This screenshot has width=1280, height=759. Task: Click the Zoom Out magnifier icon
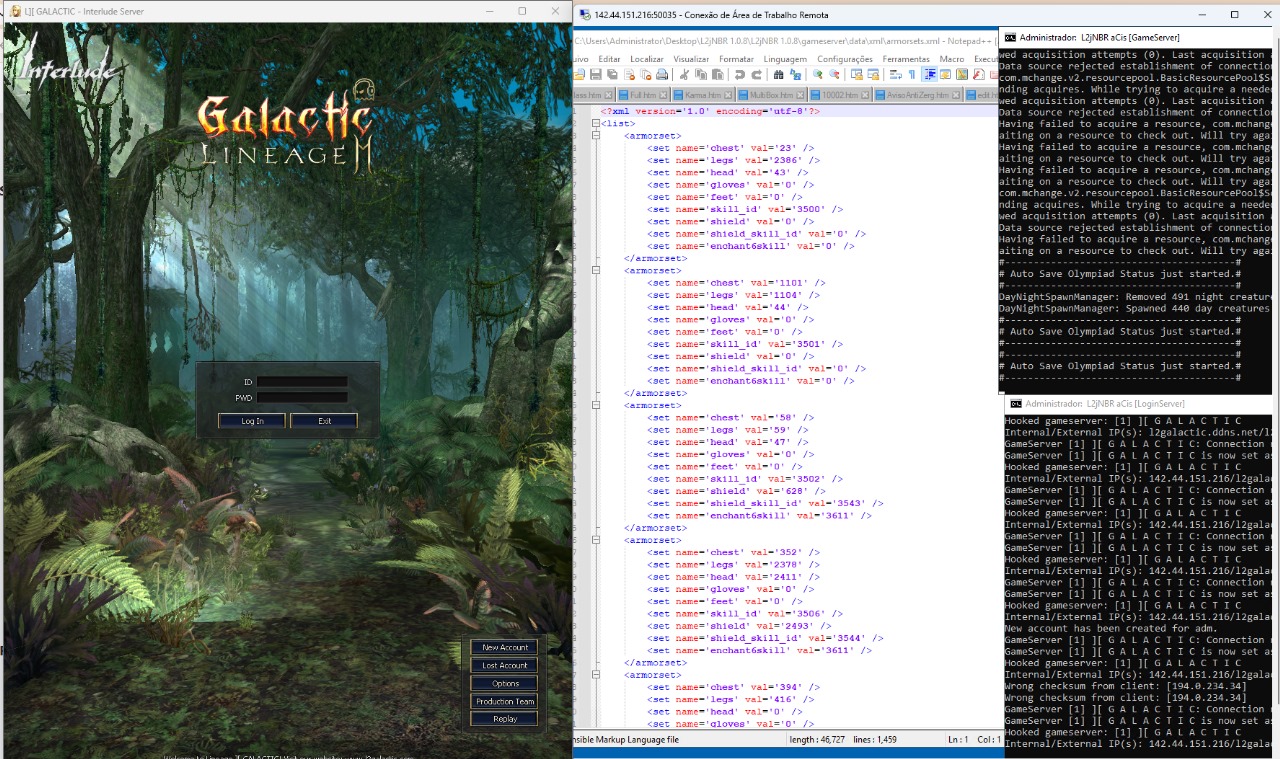(x=835, y=74)
